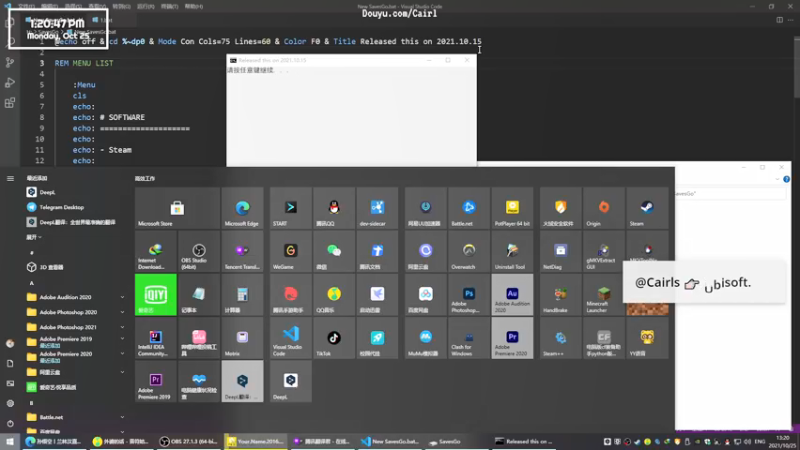Viewport: 800px width, 450px height.
Task: Open HandBrake tile
Action: click(x=560, y=294)
